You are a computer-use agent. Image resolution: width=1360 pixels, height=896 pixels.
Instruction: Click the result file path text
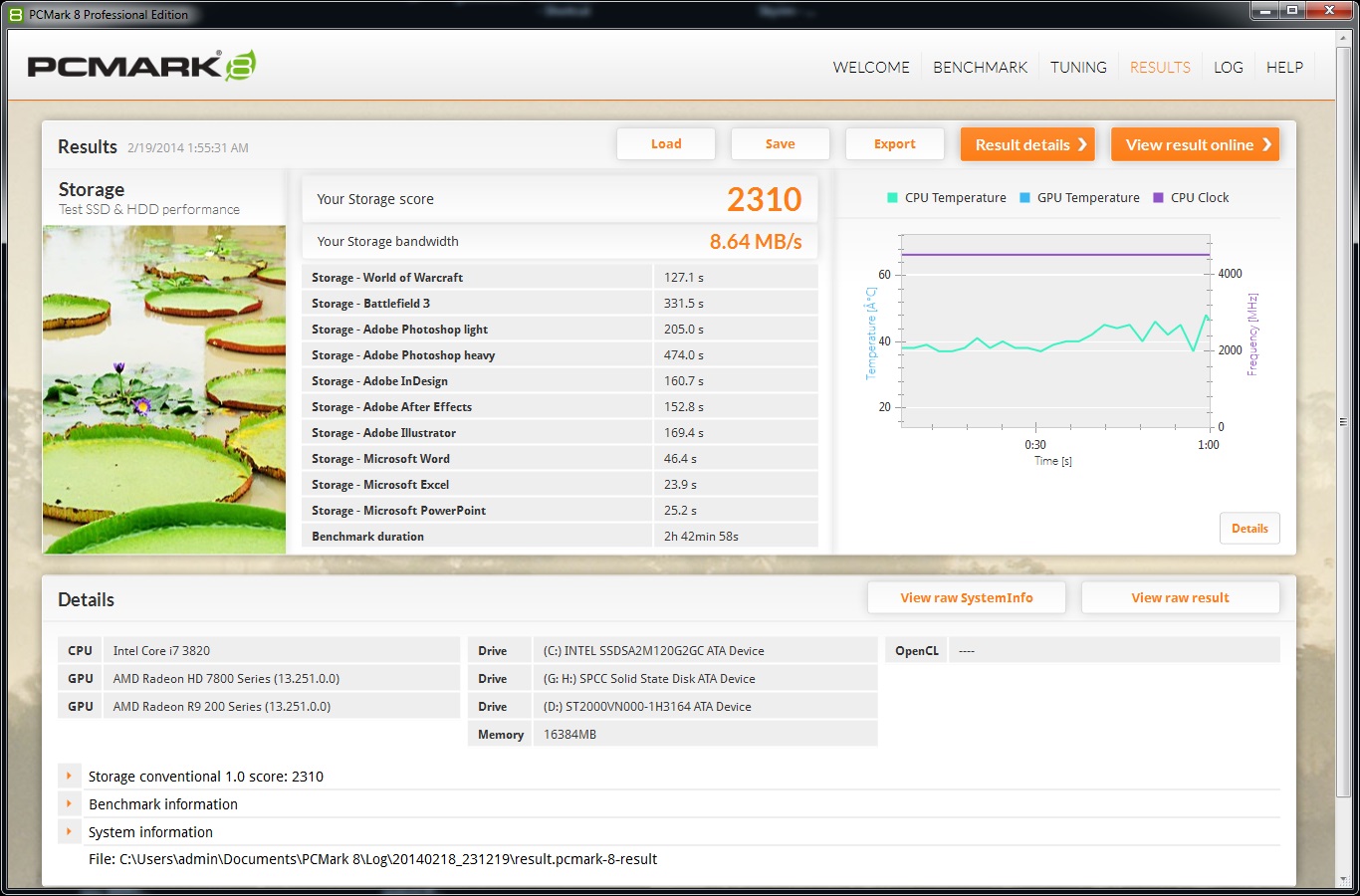tap(372, 859)
